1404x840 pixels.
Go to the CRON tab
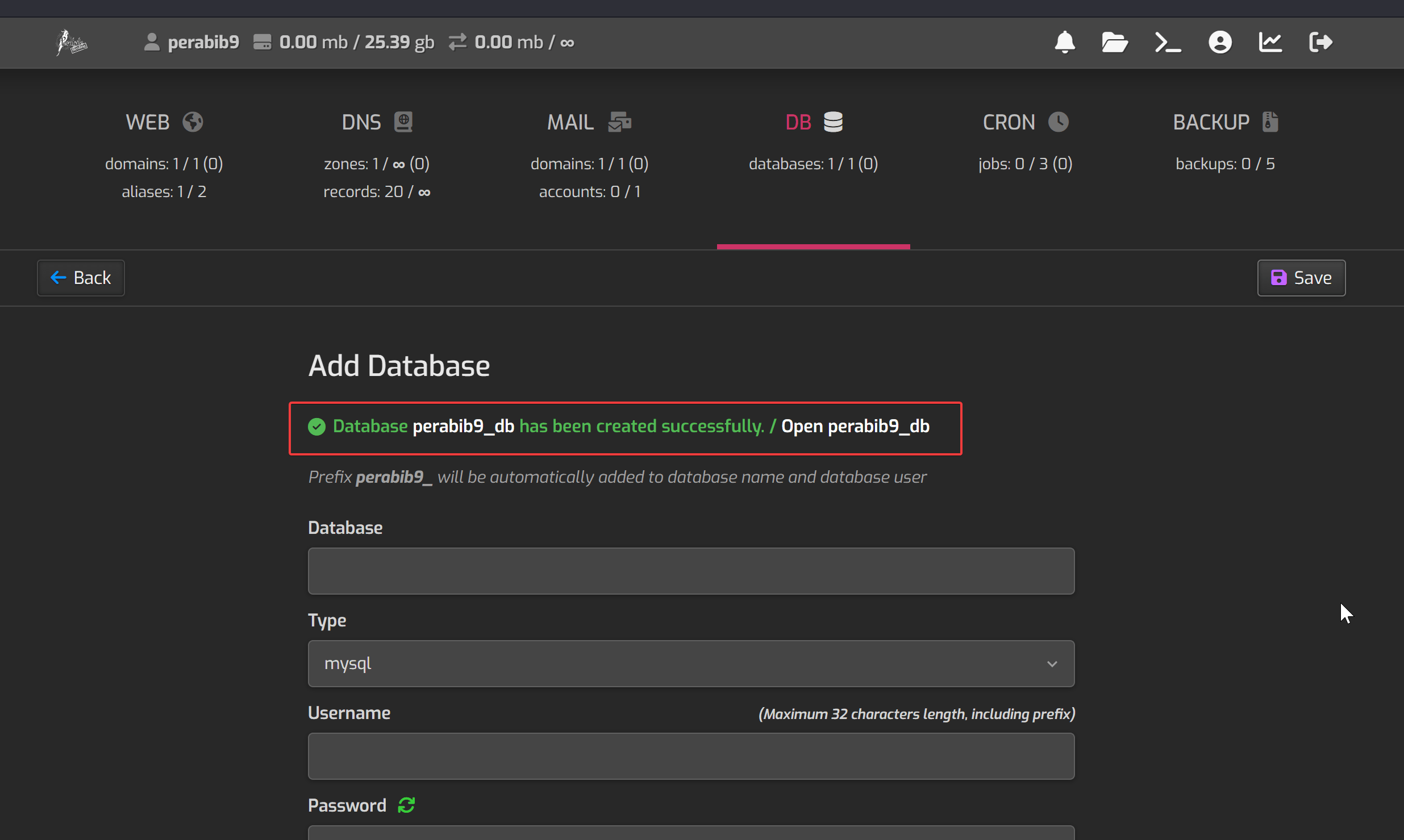(1025, 122)
